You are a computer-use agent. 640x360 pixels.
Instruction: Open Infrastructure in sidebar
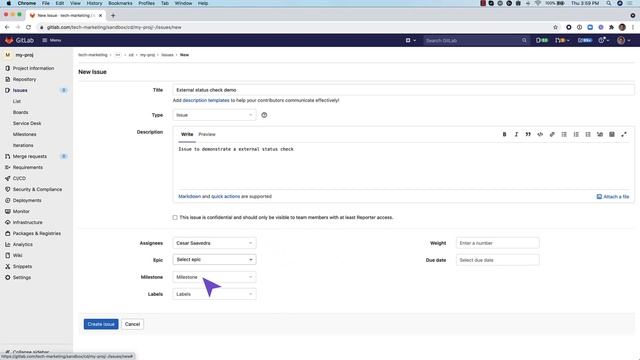(x=28, y=222)
